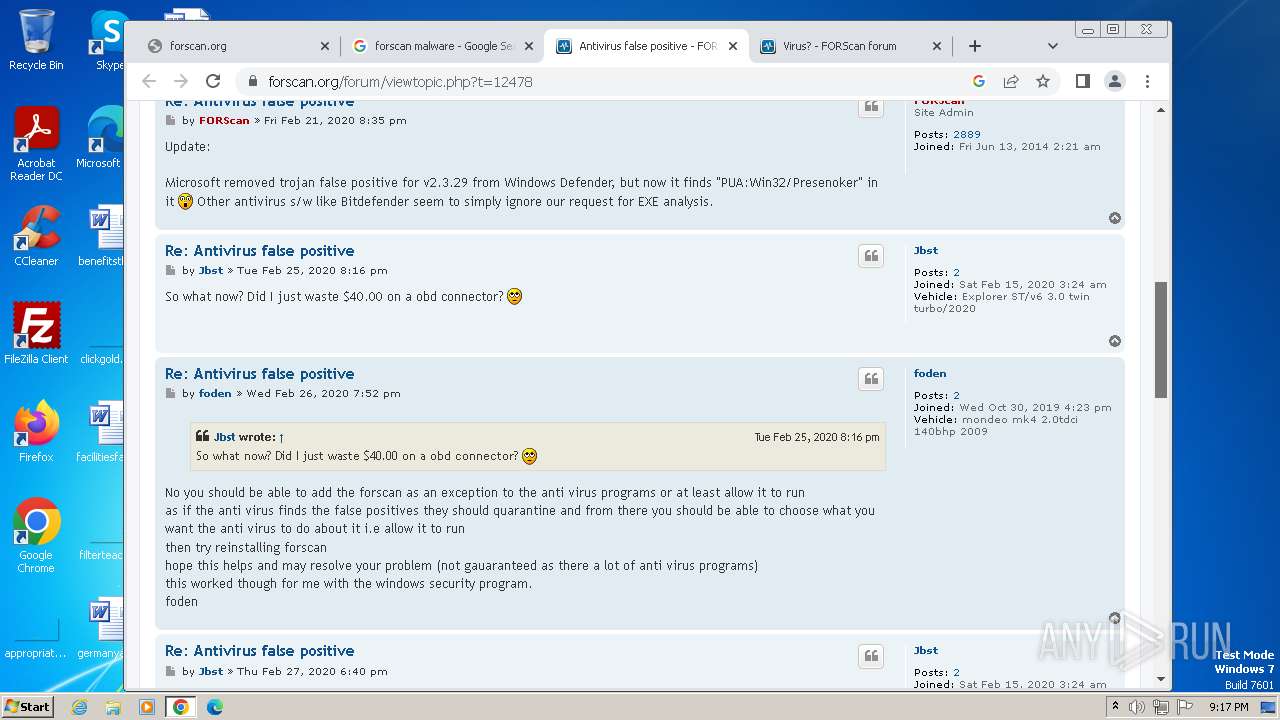Expand the tab search dropdown
This screenshot has height=720, width=1280.
coord(1052,46)
